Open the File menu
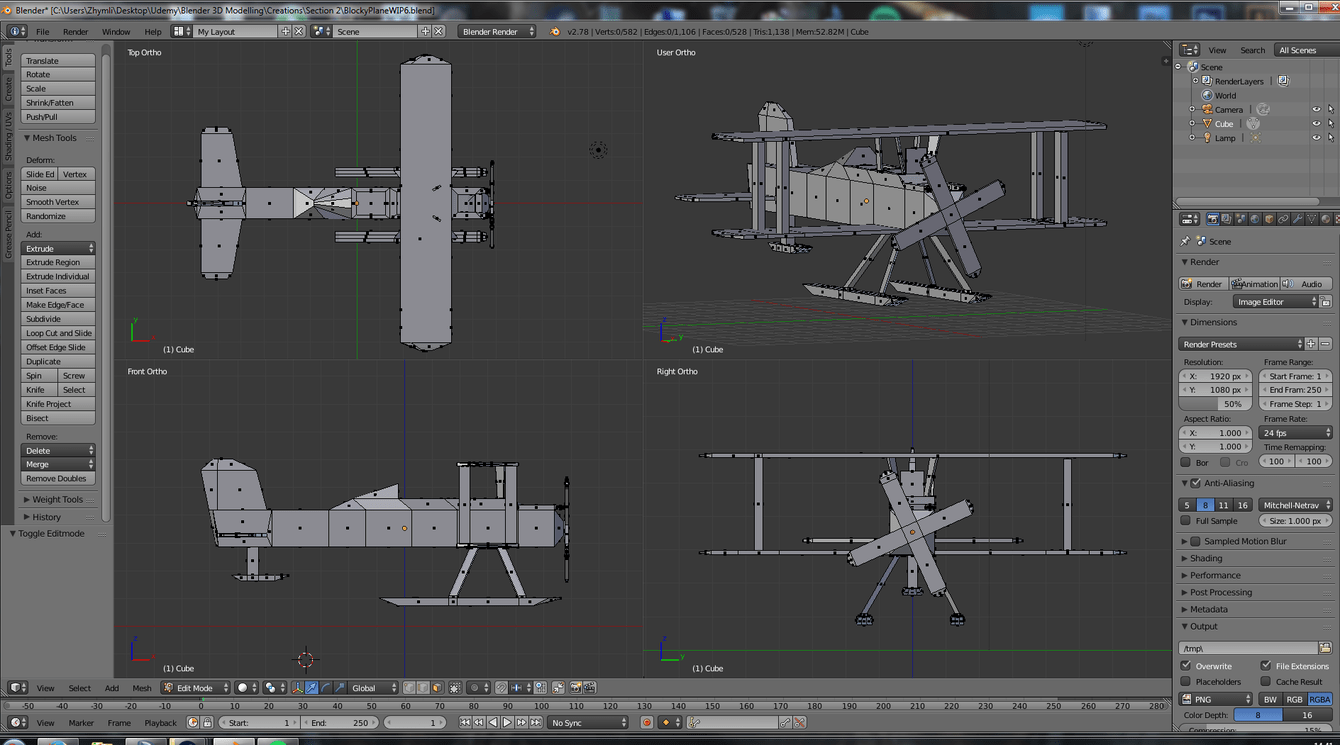1340x745 pixels. 43,32
